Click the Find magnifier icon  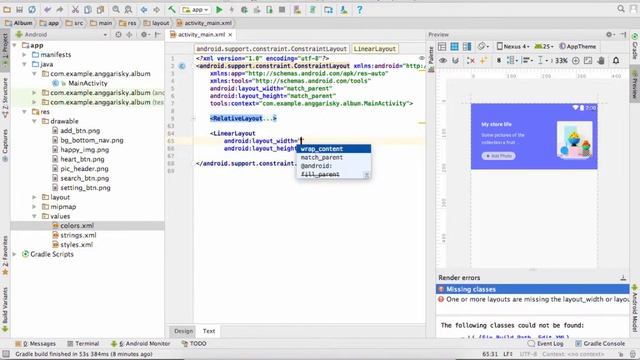point(116,9)
